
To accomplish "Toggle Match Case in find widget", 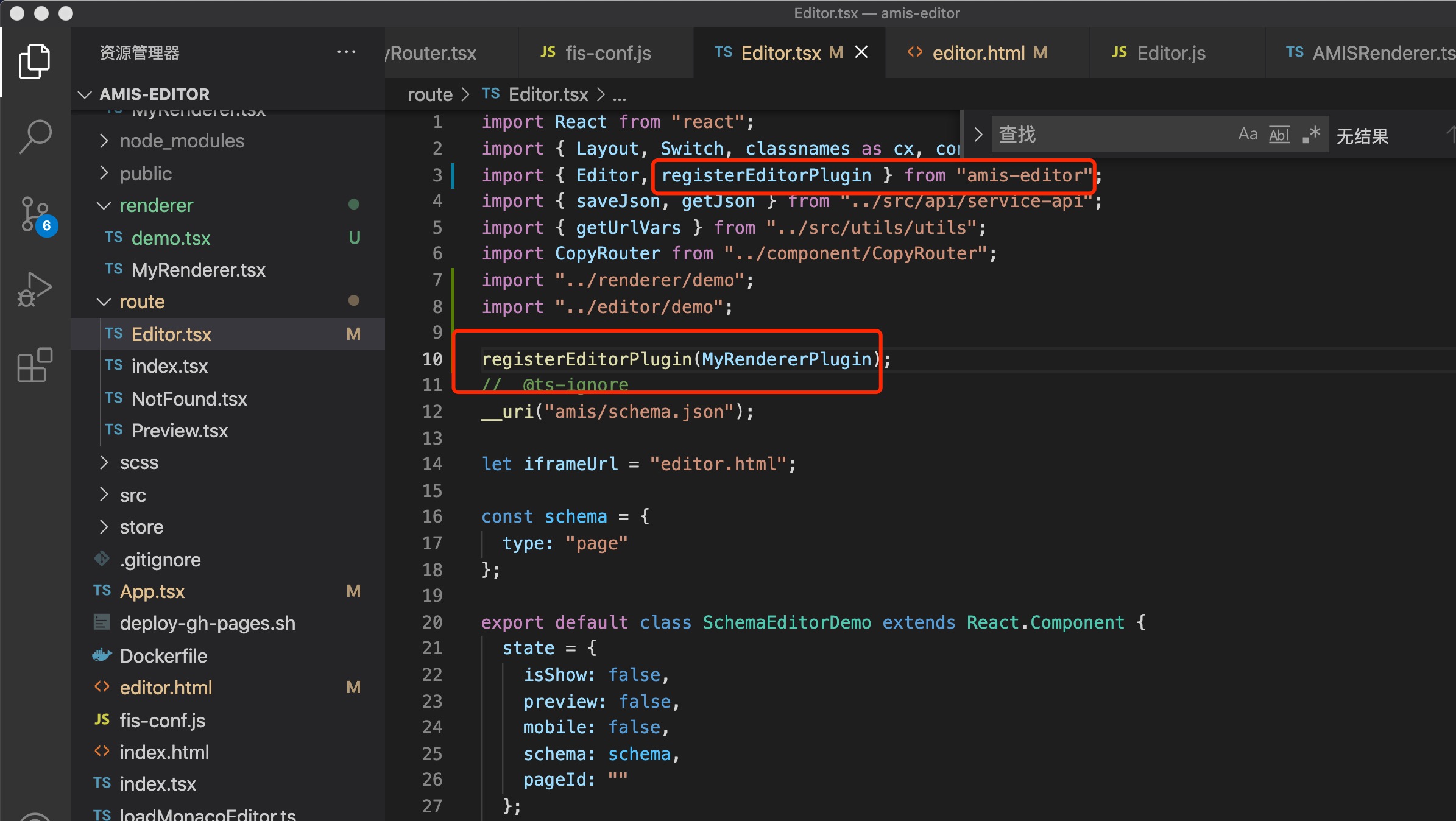I will tap(1248, 134).
